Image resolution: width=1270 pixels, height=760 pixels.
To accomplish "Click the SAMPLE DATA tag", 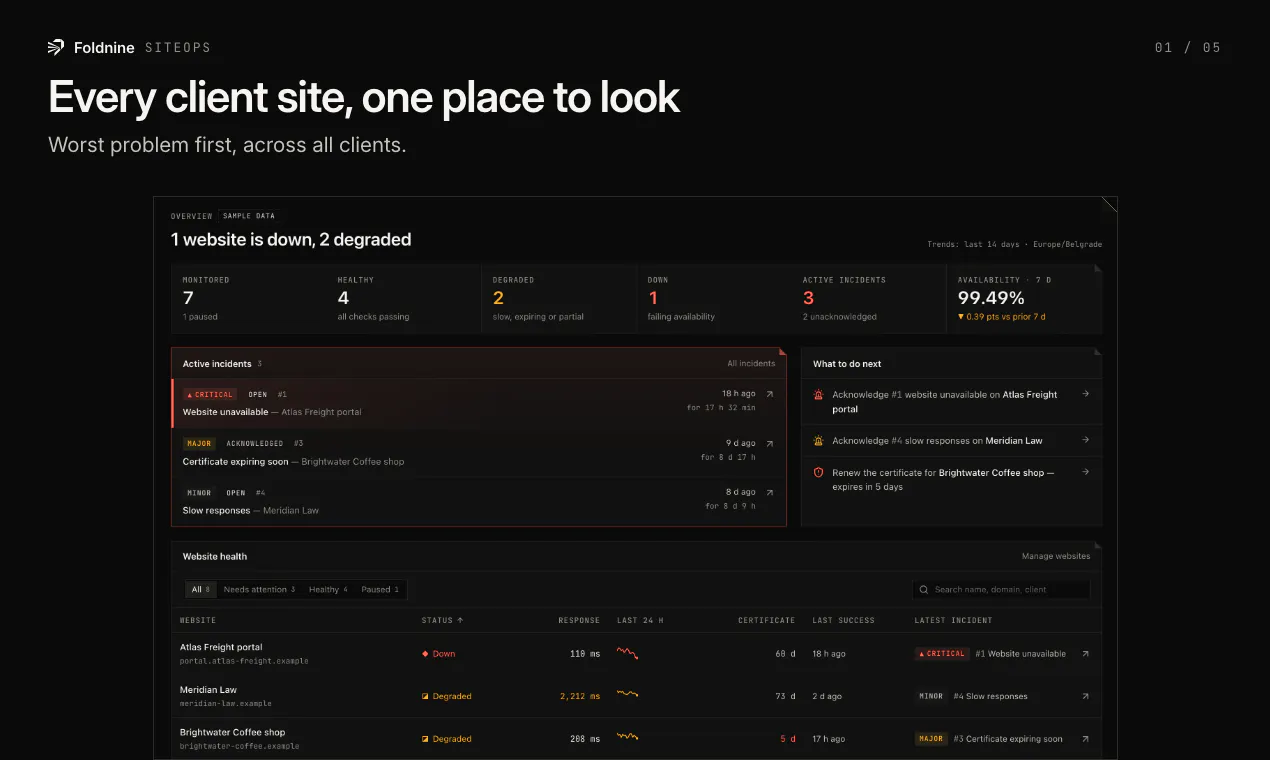I will [x=249, y=216].
